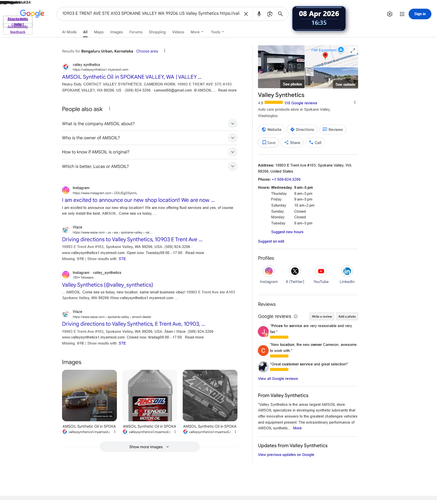Open the Reviews button in knowledge panel
The height and width of the screenshot is (500, 440).
[x=333, y=129]
